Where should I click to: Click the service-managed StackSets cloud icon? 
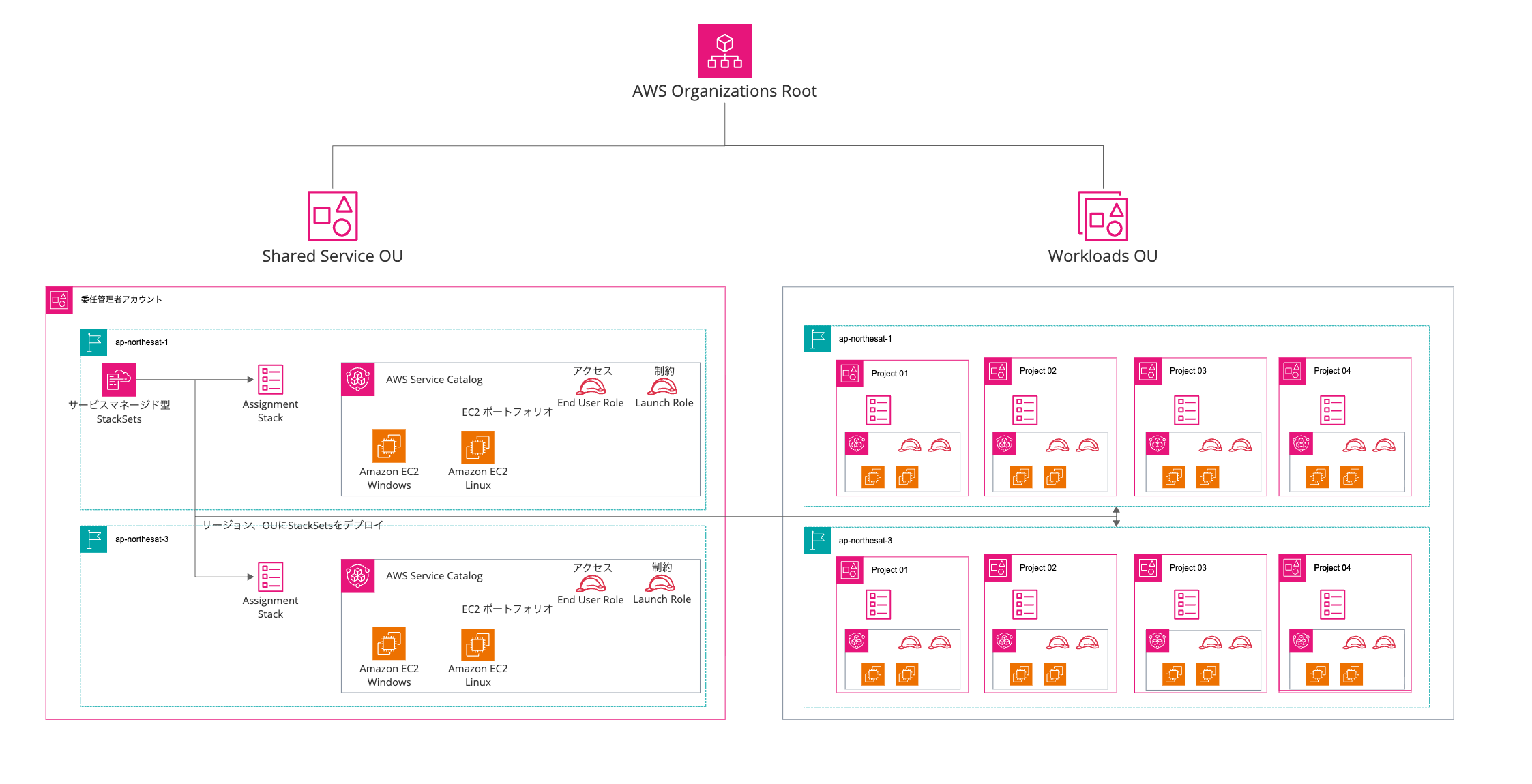point(117,380)
